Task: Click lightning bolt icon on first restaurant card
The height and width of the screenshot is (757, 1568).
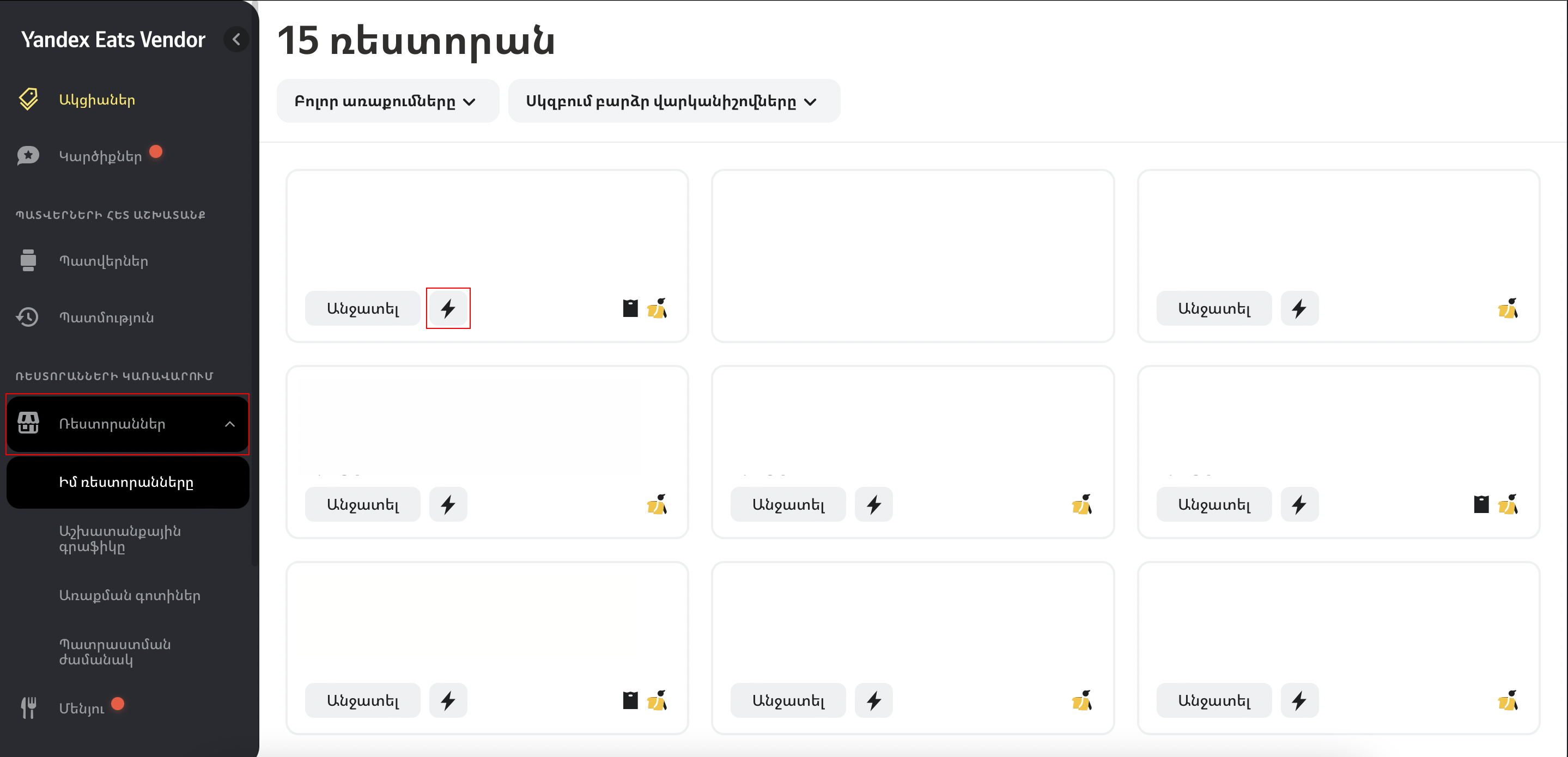Action: [448, 309]
